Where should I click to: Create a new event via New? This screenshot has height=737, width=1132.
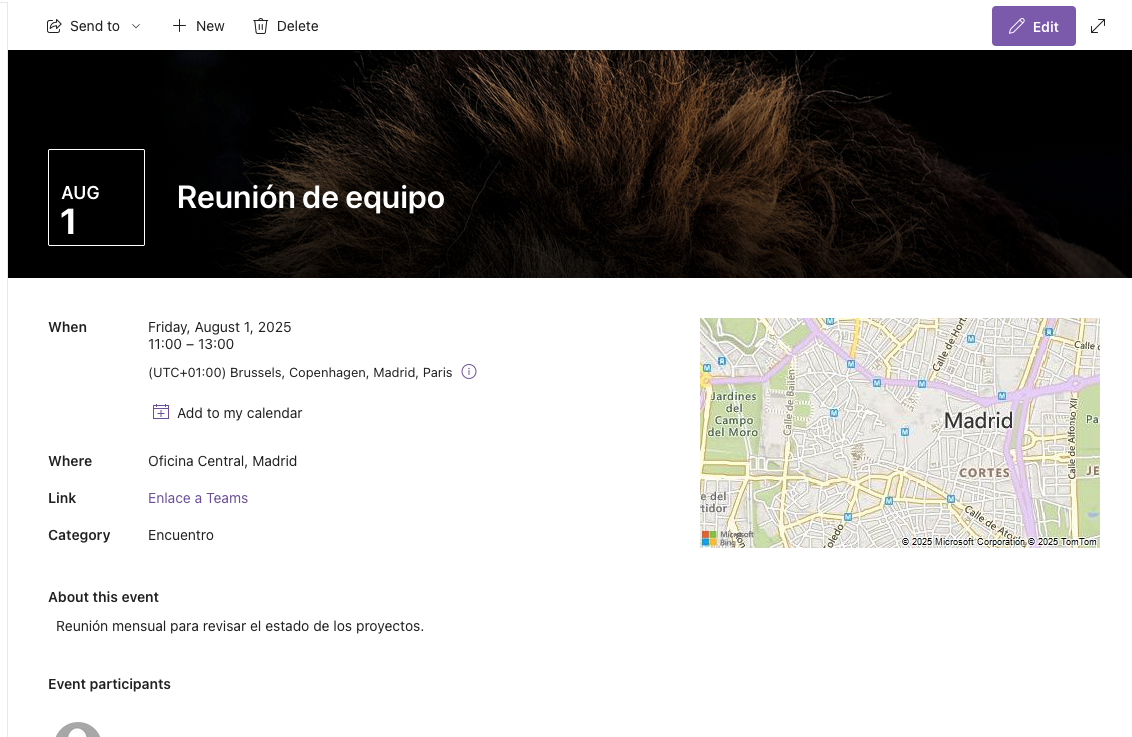coord(198,26)
